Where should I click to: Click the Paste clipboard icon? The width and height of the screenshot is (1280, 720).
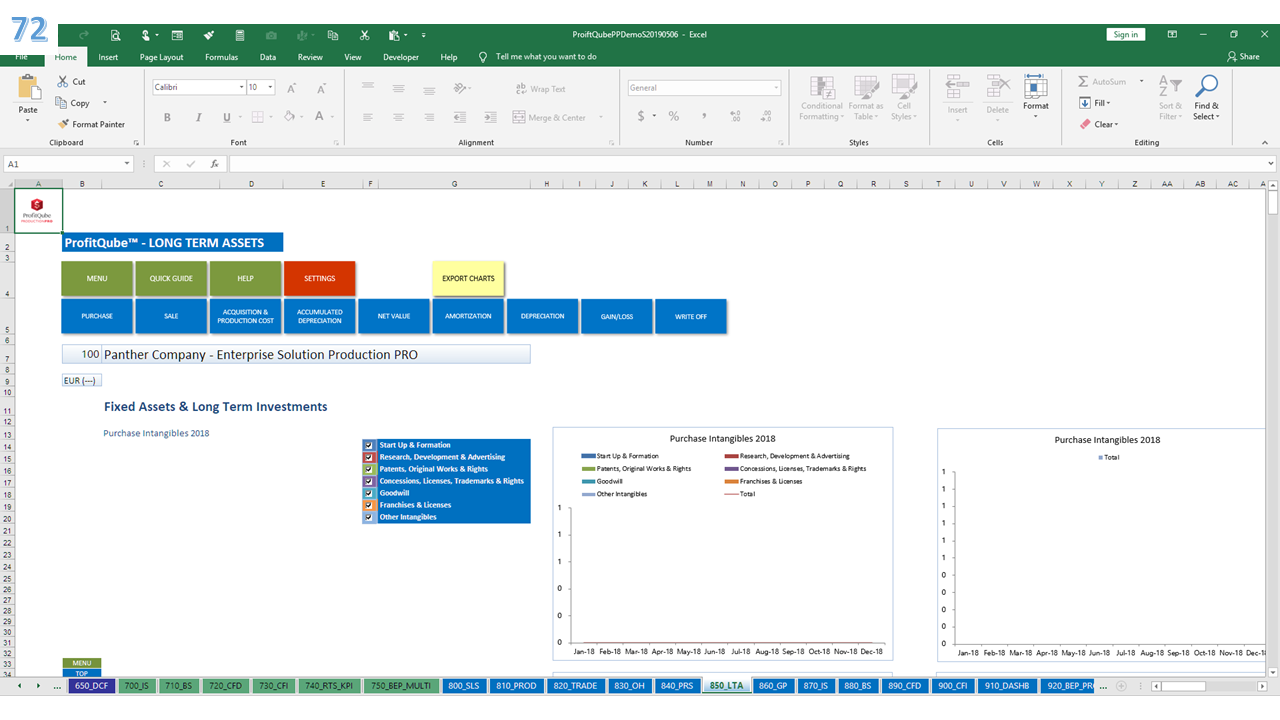pos(28,88)
